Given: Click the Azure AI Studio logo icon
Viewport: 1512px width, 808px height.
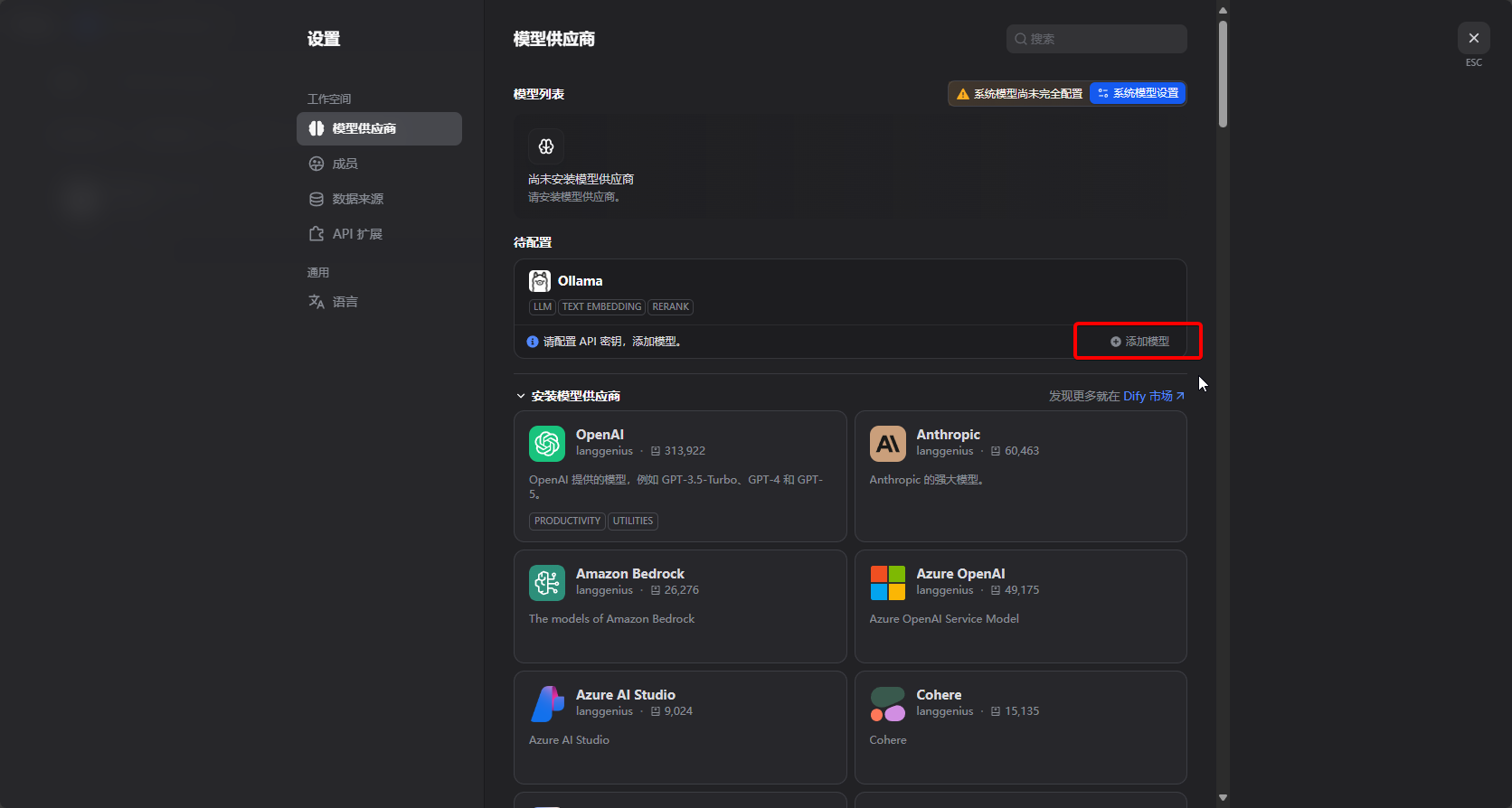Looking at the screenshot, I should [x=547, y=704].
